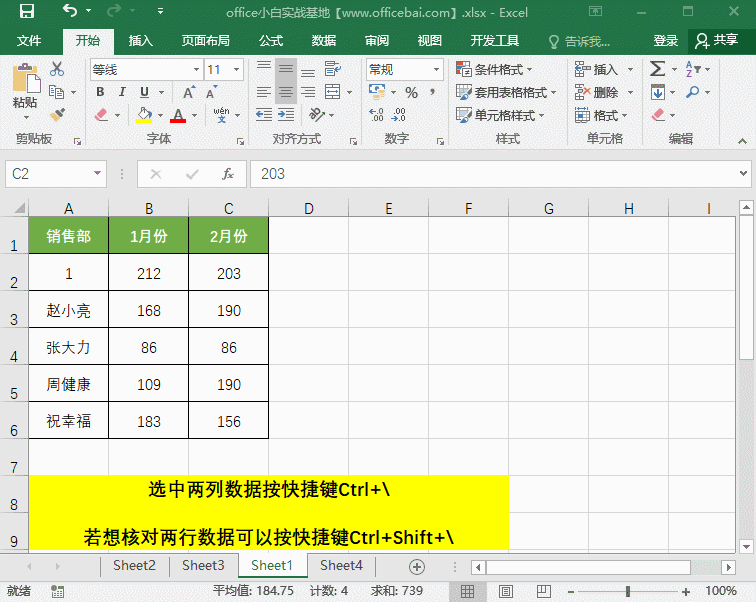Expand the Name Box dropdown arrow
The height and width of the screenshot is (602, 756).
pos(97,174)
